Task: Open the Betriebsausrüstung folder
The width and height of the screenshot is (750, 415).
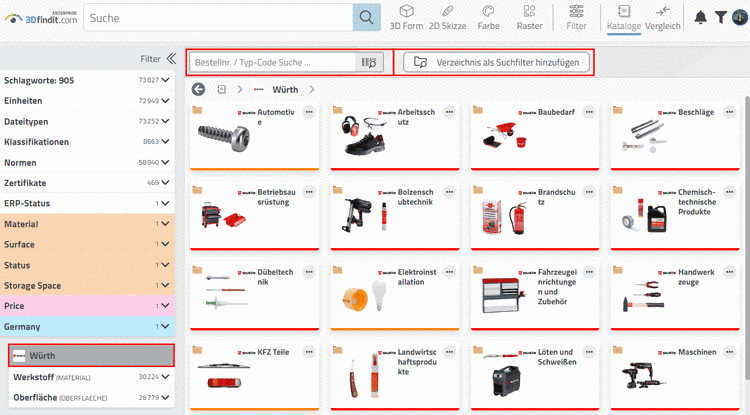Action: coord(254,217)
